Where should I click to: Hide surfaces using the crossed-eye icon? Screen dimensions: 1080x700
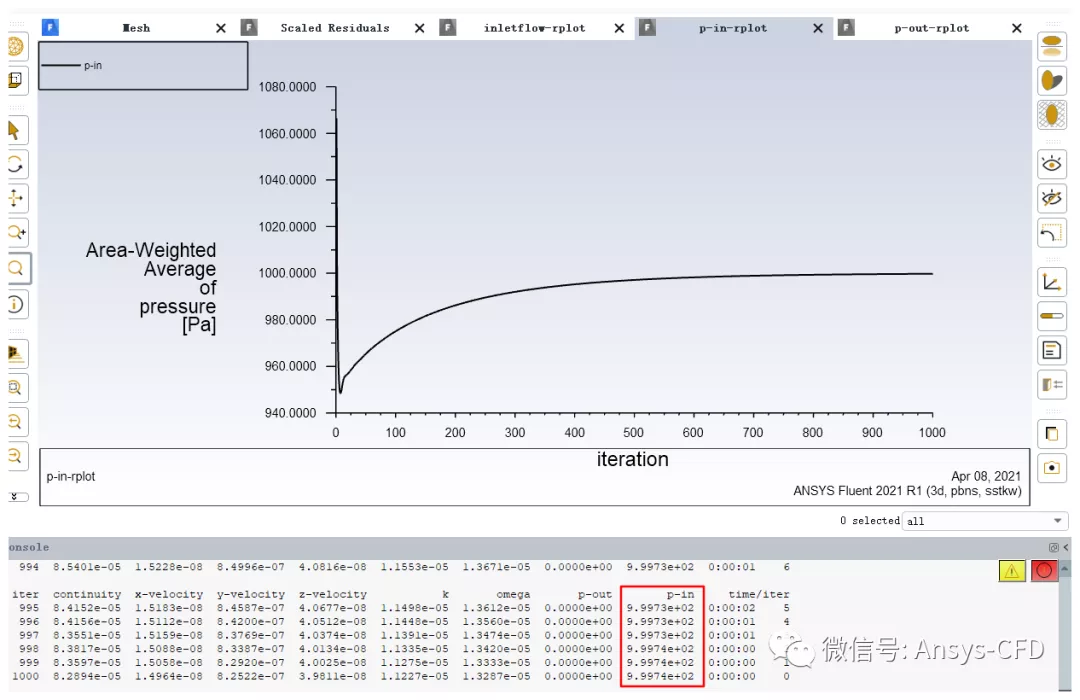pos(1052,197)
